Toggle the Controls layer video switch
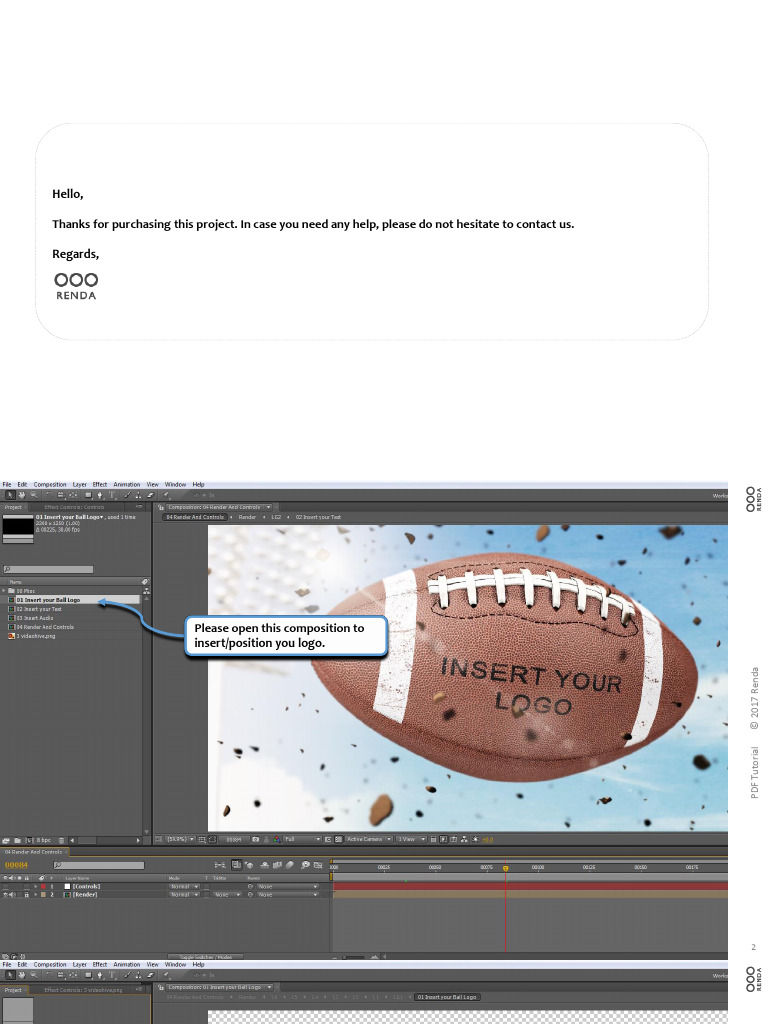 (6, 887)
